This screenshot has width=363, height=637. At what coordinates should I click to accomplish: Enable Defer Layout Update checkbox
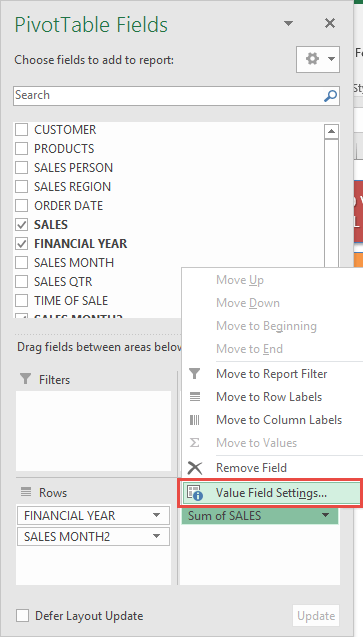[22, 615]
